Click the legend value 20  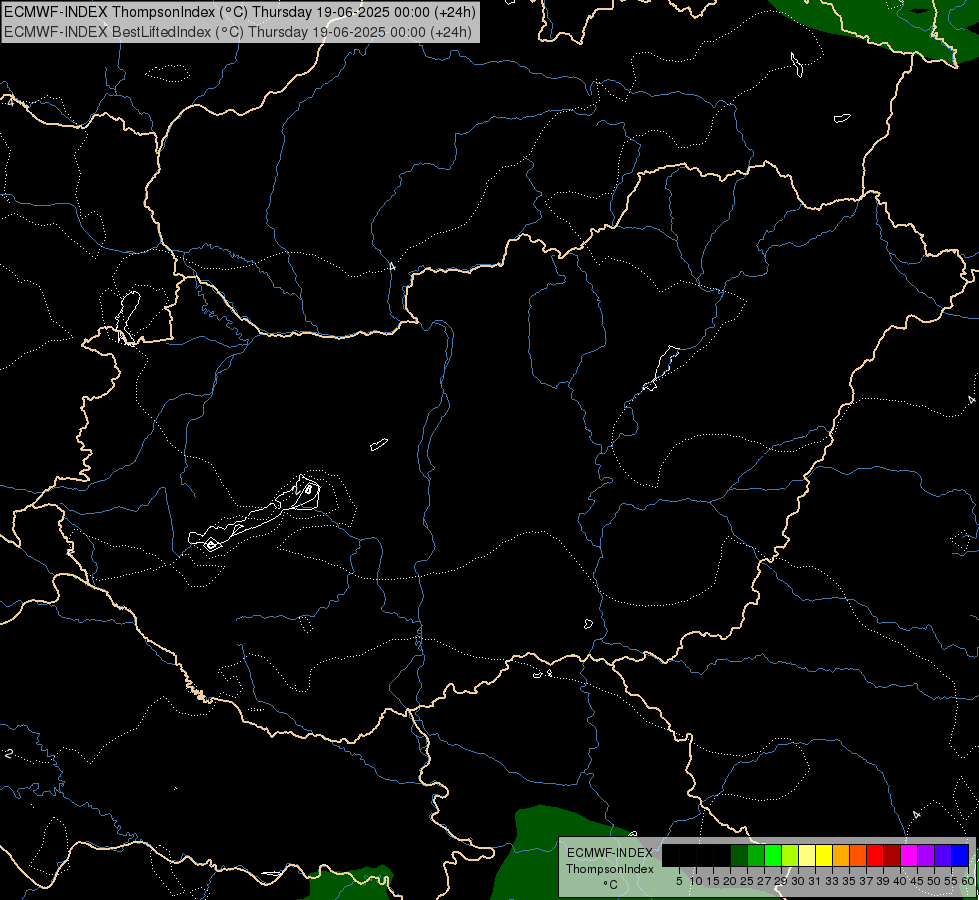[731, 881]
